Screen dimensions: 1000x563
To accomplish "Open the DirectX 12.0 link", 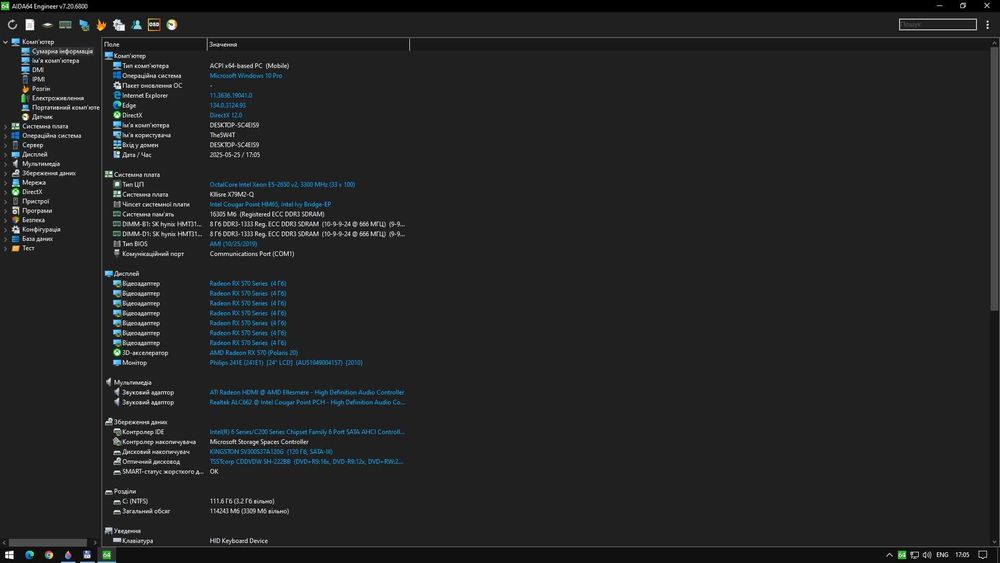I will click(226, 115).
